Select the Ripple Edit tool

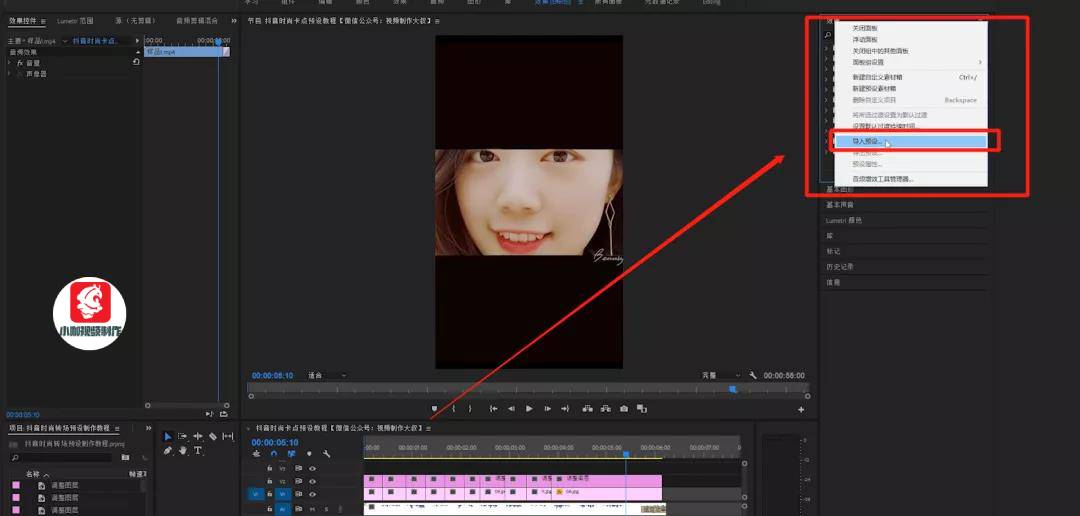pos(198,437)
